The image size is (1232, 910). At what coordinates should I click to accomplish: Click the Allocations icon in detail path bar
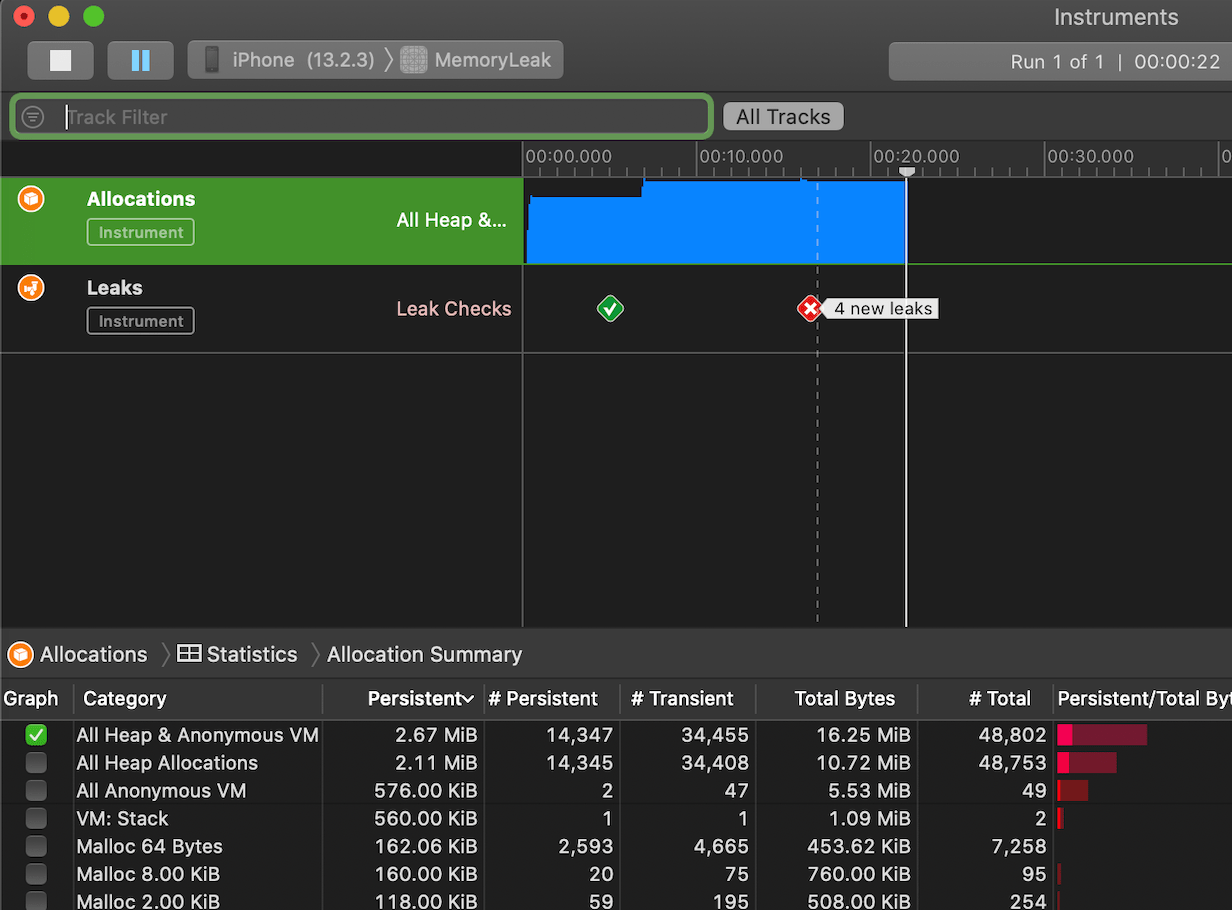coord(20,655)
